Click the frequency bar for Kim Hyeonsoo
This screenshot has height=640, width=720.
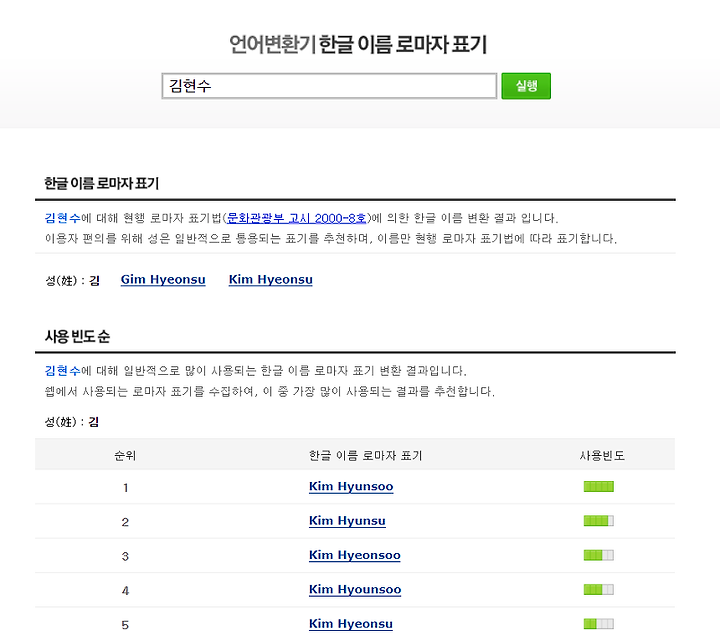click(x=599, y=555)
